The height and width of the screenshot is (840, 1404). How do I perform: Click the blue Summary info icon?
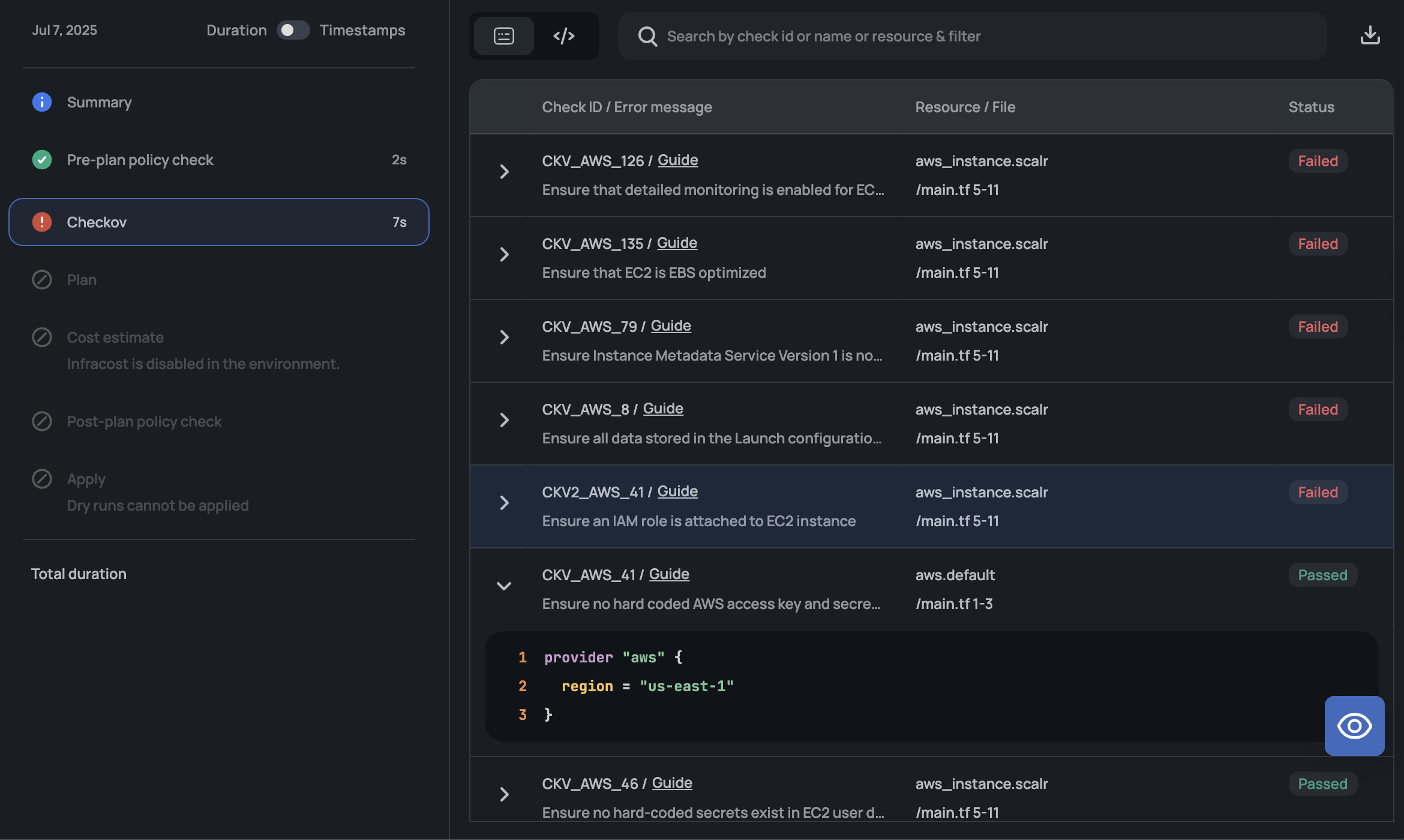(42, 102)
